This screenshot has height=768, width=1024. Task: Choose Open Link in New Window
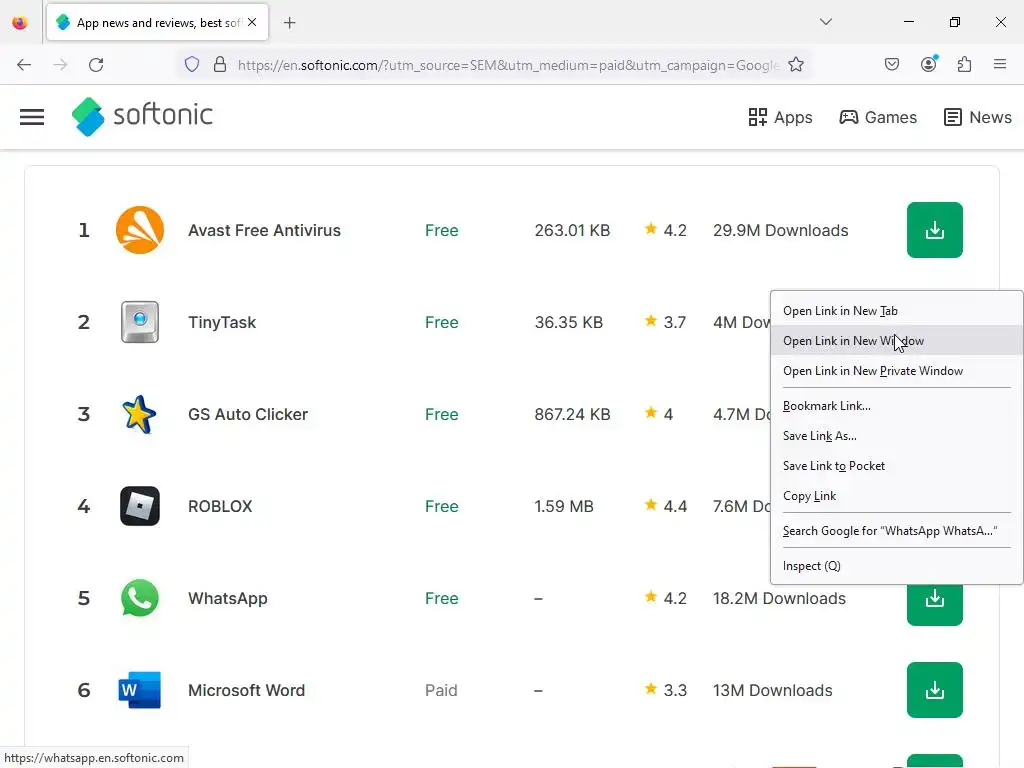point(897,341)
